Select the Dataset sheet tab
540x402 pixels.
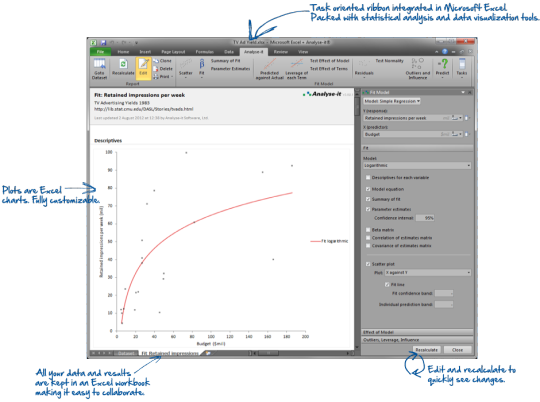pyautogui.click(x=126, y=353)
